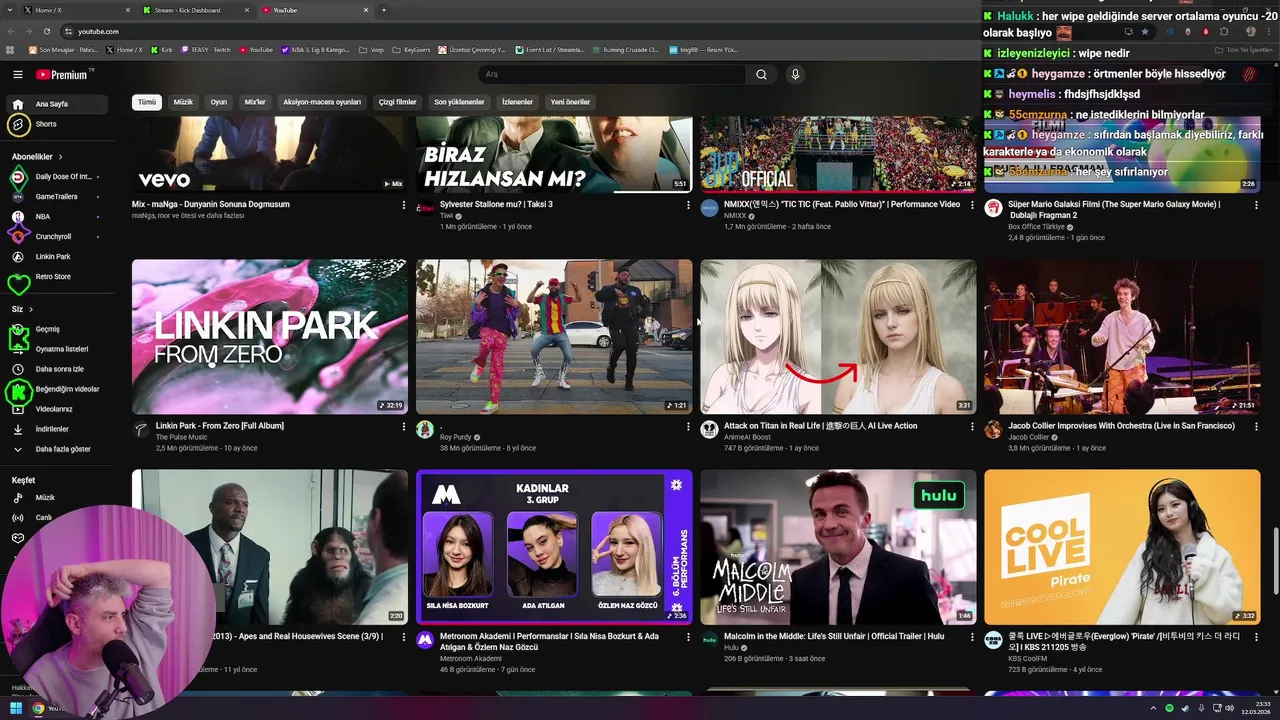Expand the Siz section chevron
The height and width of the screenshot is (720, 1280).
(x=31, y=309)
